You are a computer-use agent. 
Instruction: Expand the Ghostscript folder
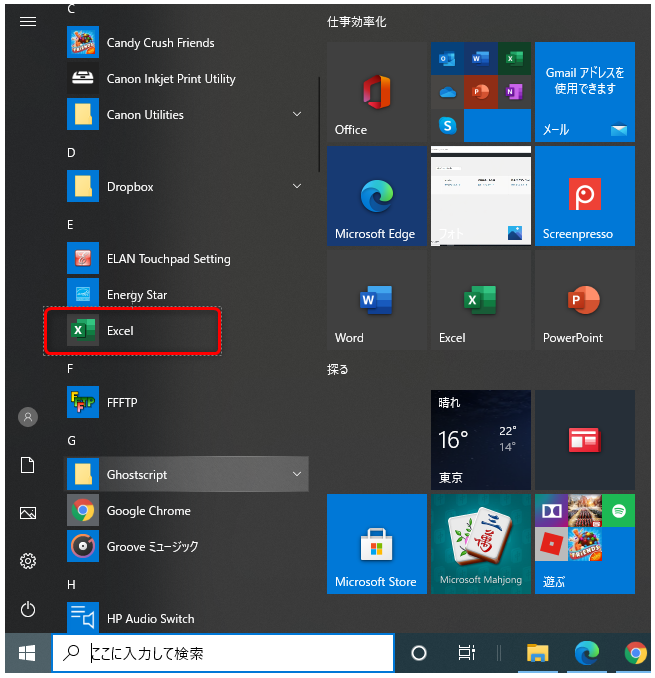pyautogui.click(x=296, y=475)
